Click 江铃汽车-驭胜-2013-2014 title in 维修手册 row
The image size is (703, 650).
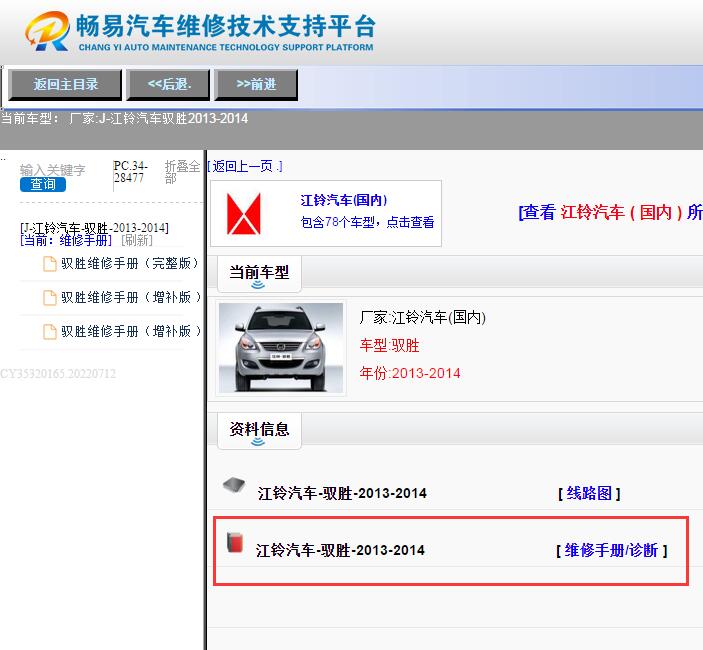[x=340, y=550]
